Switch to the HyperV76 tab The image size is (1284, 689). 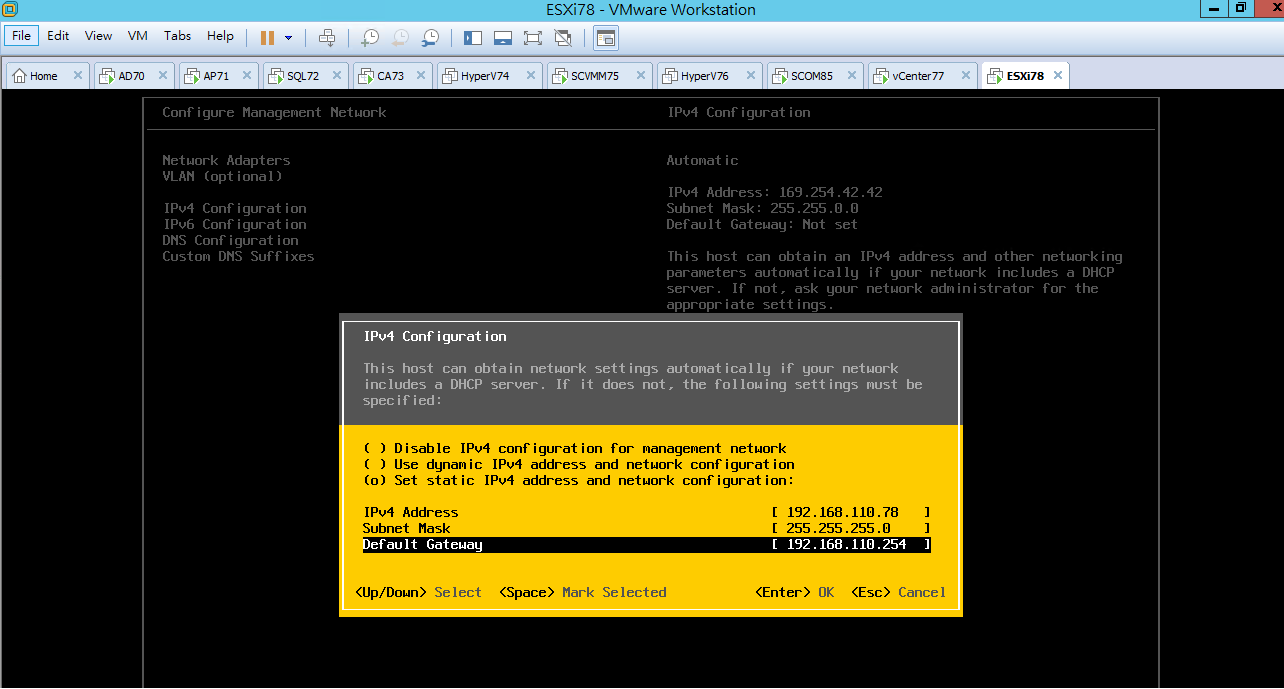709,76
